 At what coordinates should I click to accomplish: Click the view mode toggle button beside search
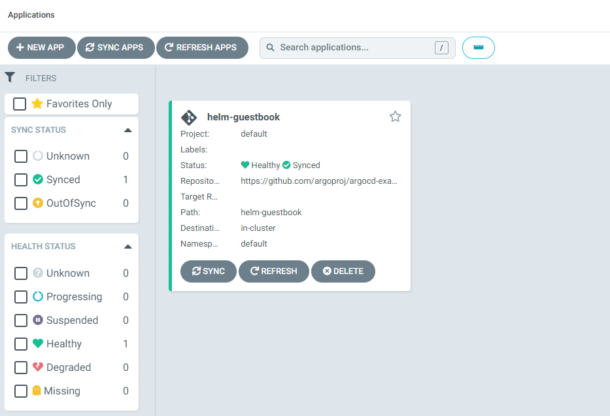(x=478, y=47)
